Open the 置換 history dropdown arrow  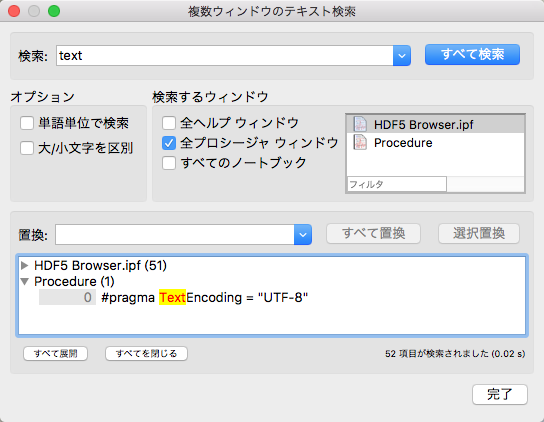click(x=303, y=235)
